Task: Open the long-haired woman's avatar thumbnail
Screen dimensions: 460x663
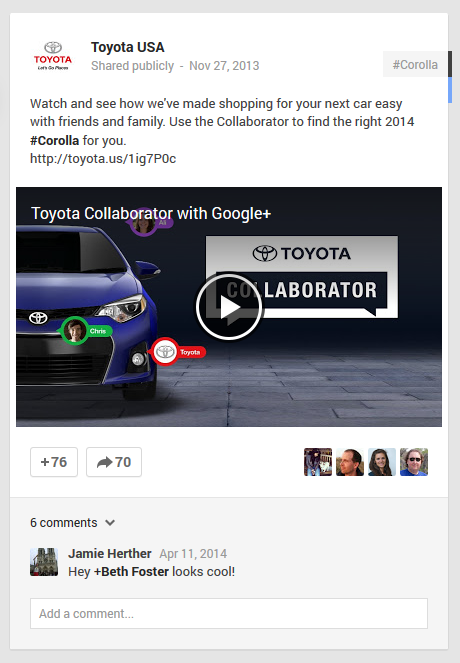Action: (x=382, y=462)
